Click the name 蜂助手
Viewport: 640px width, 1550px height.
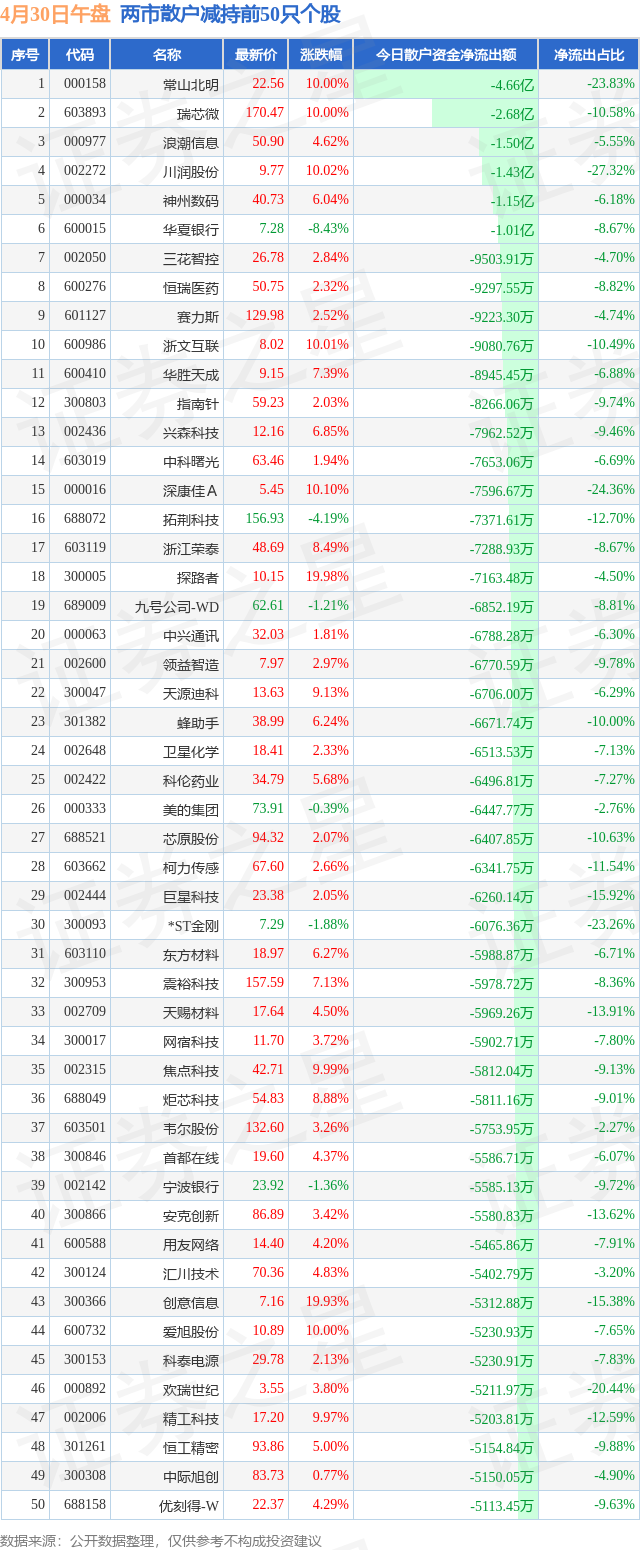pos(198,722)
